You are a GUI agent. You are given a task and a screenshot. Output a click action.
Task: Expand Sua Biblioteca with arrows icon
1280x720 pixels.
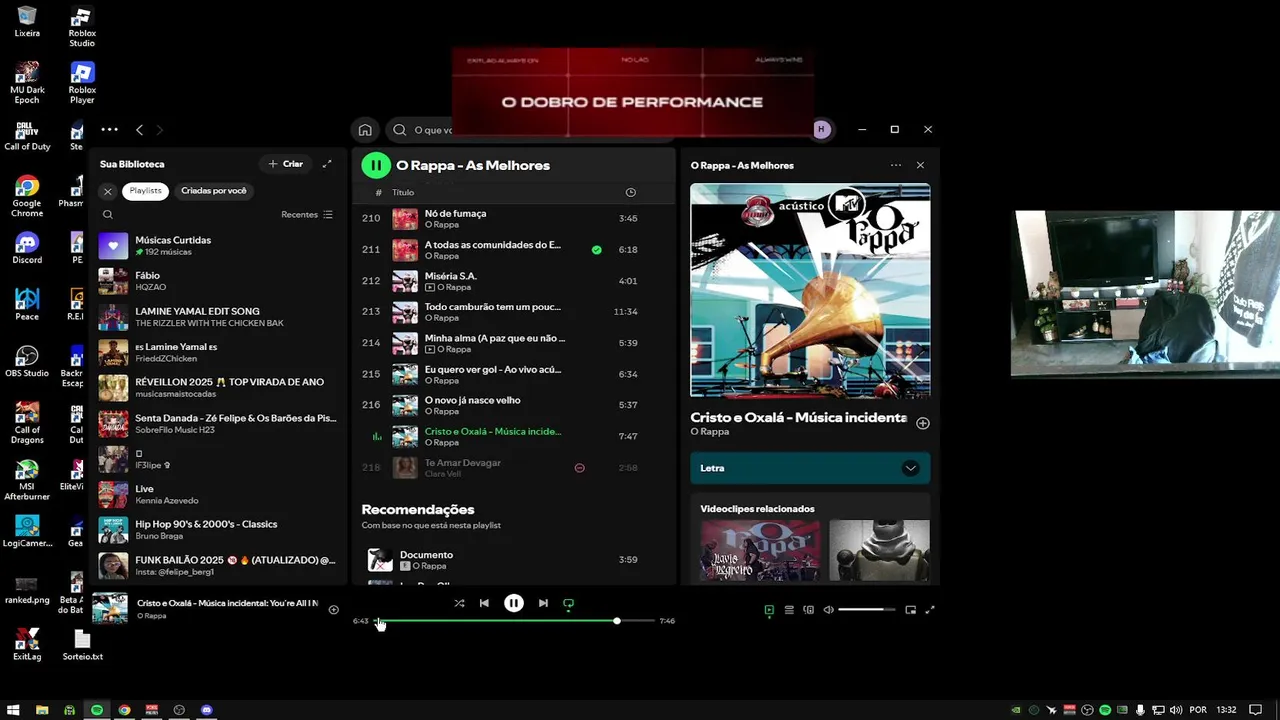coord(327,164)
